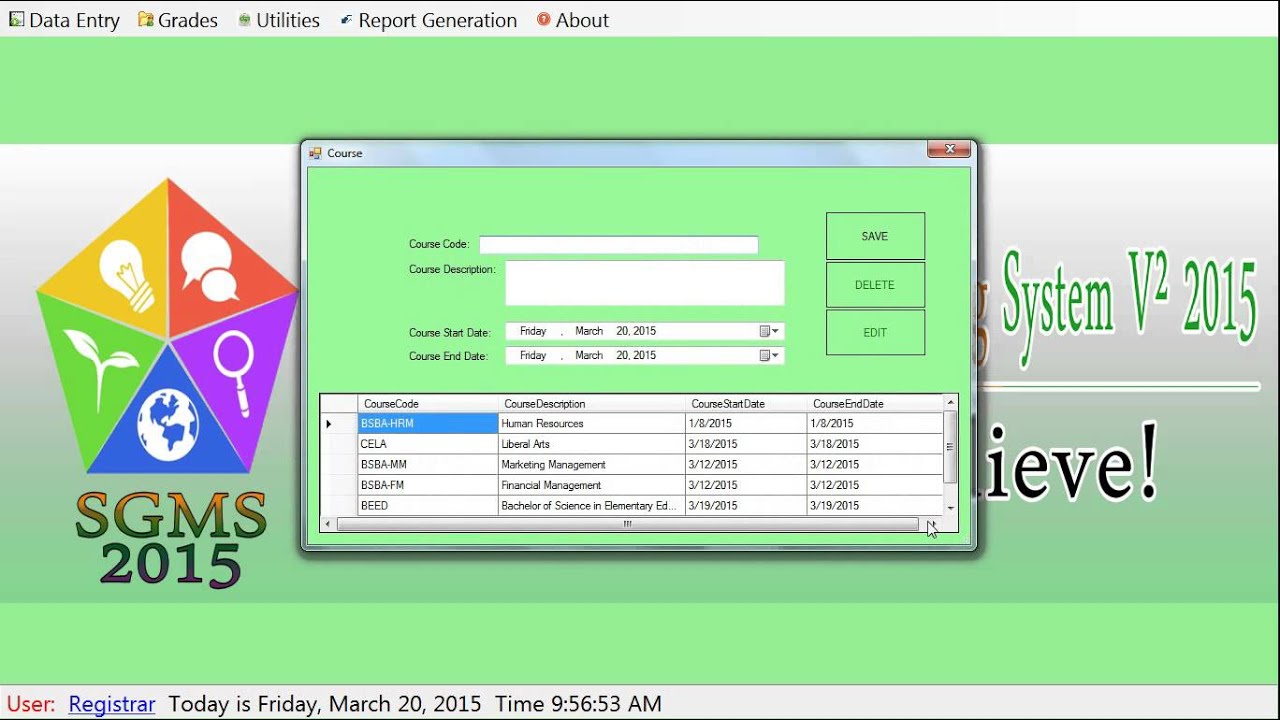This screenshot has height=720, width=1280.
Task: Click the Financial Management description cell
Action: (x=591, y=485)
